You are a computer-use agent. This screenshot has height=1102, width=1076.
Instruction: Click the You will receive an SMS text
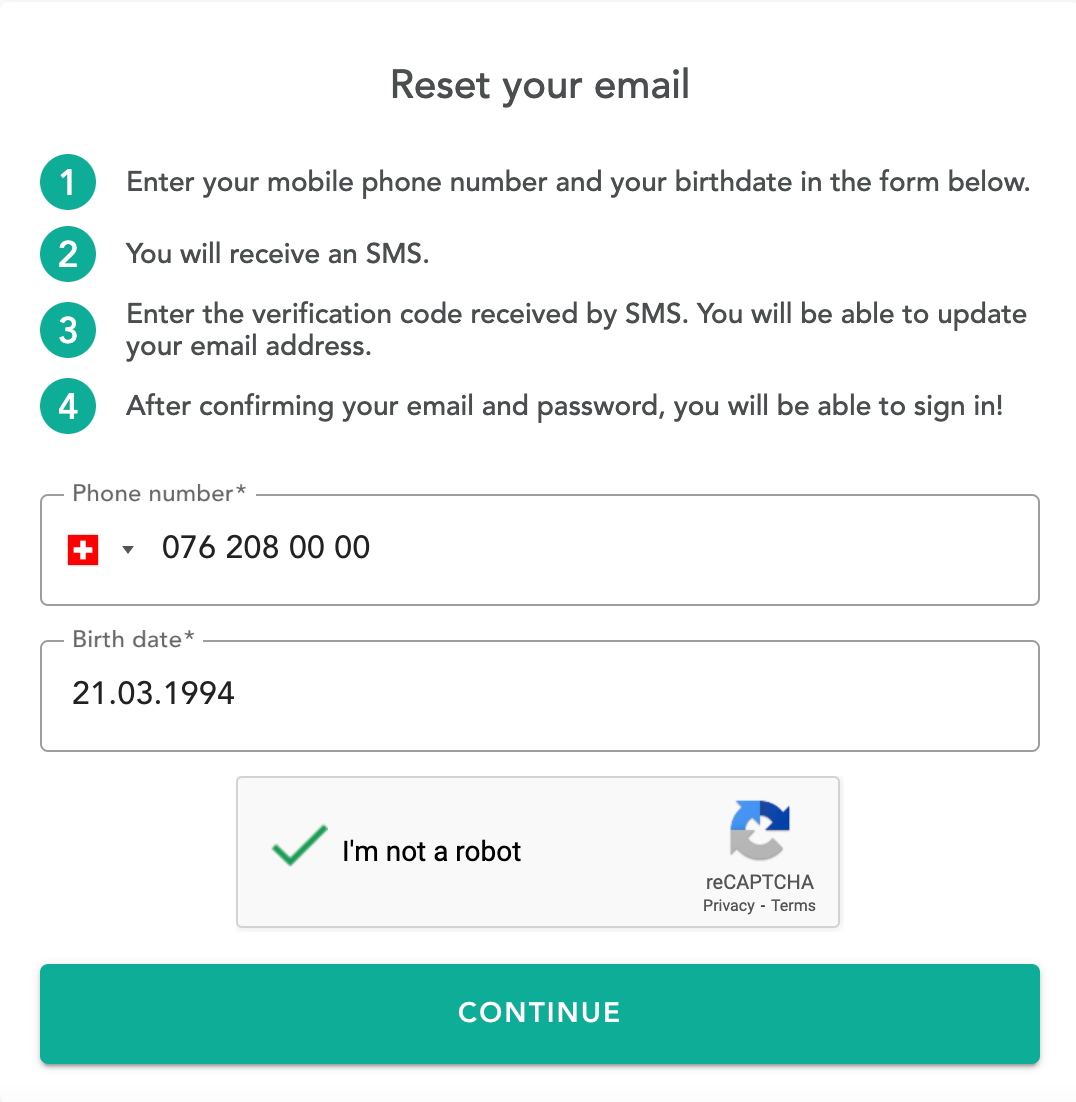click(x=278, y=254)
